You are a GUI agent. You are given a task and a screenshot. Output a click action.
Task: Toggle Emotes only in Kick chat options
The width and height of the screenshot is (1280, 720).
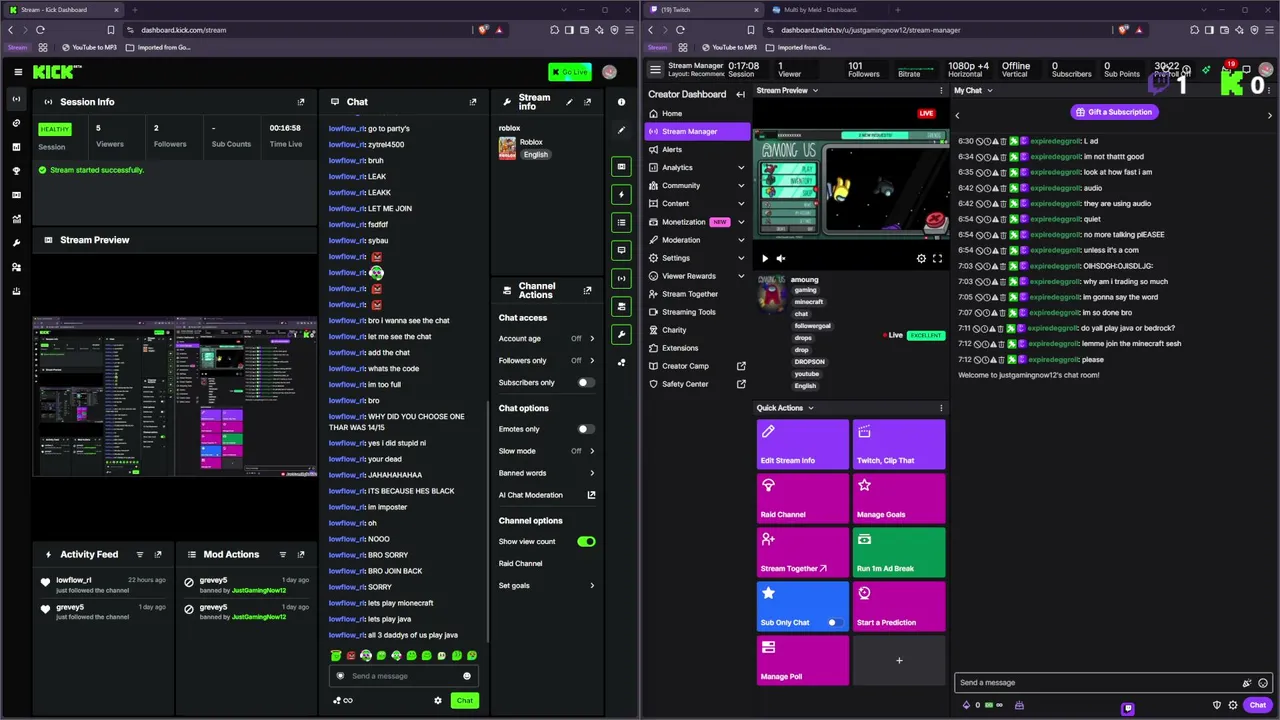(586, 429)
